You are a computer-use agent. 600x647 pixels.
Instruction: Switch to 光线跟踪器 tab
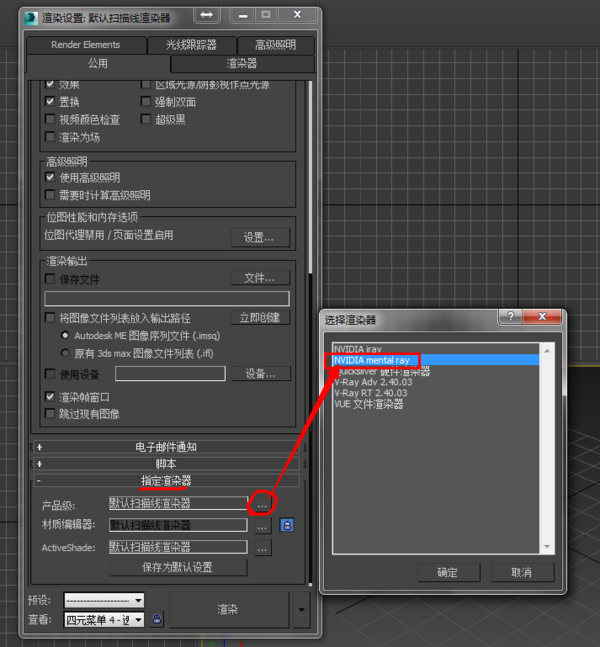(191, 45)
